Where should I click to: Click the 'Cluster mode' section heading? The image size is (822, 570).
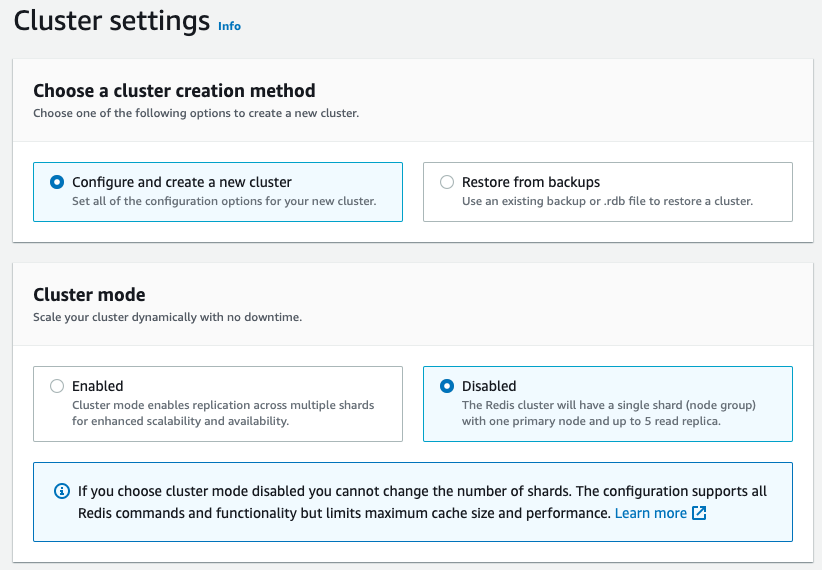click(89, 295)
